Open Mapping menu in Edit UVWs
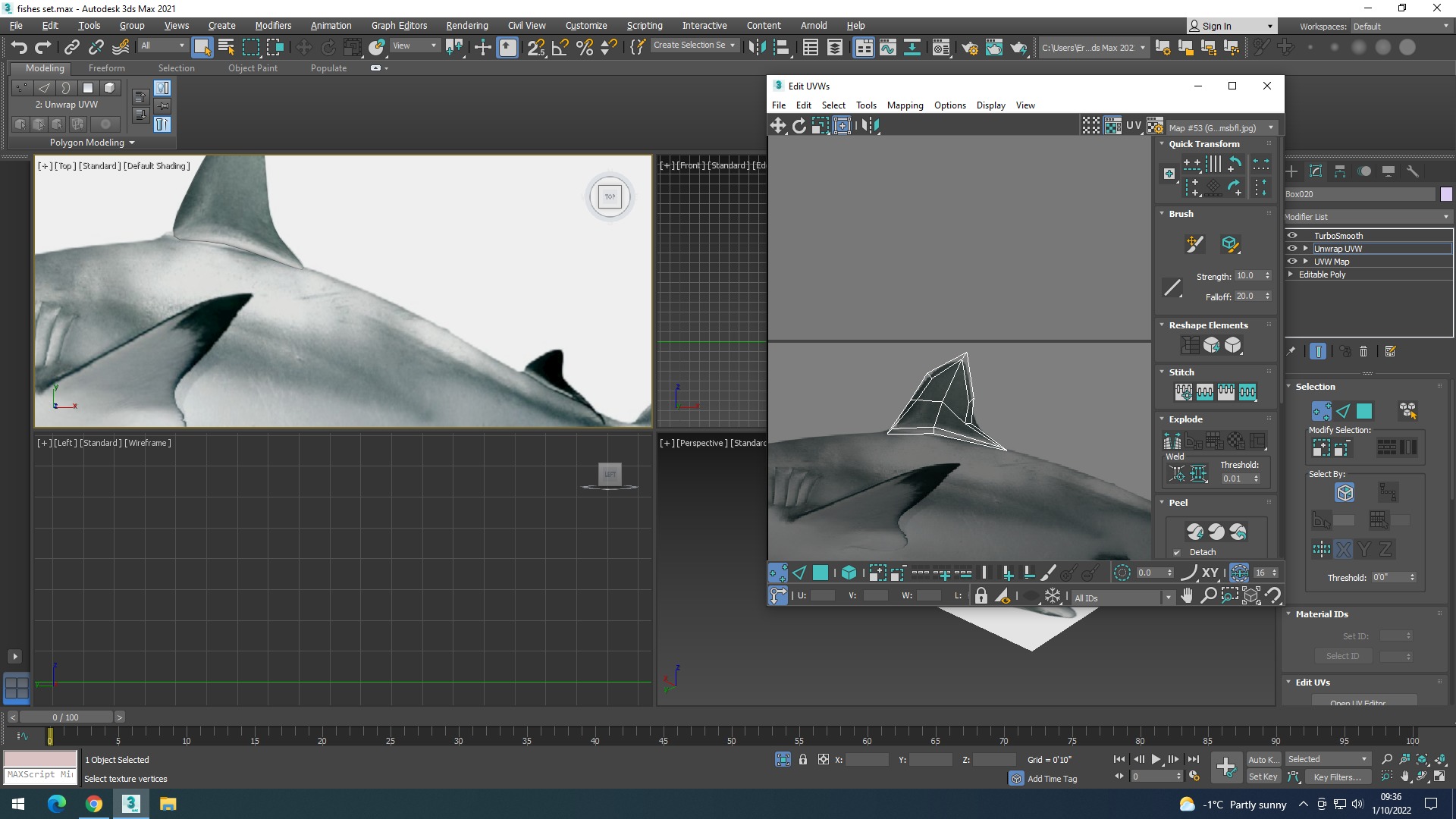This screenshot has height=819, width=1456. point(905,105)
